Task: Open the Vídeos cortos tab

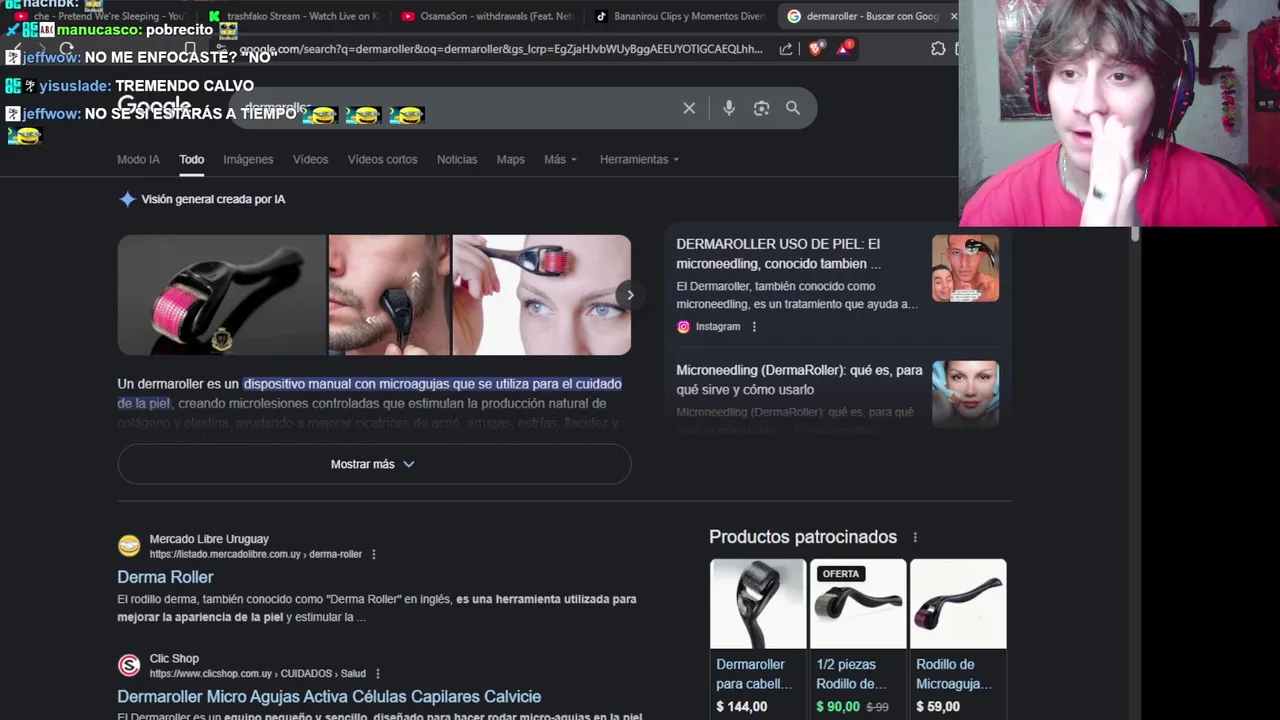Action: click(382, 159)
